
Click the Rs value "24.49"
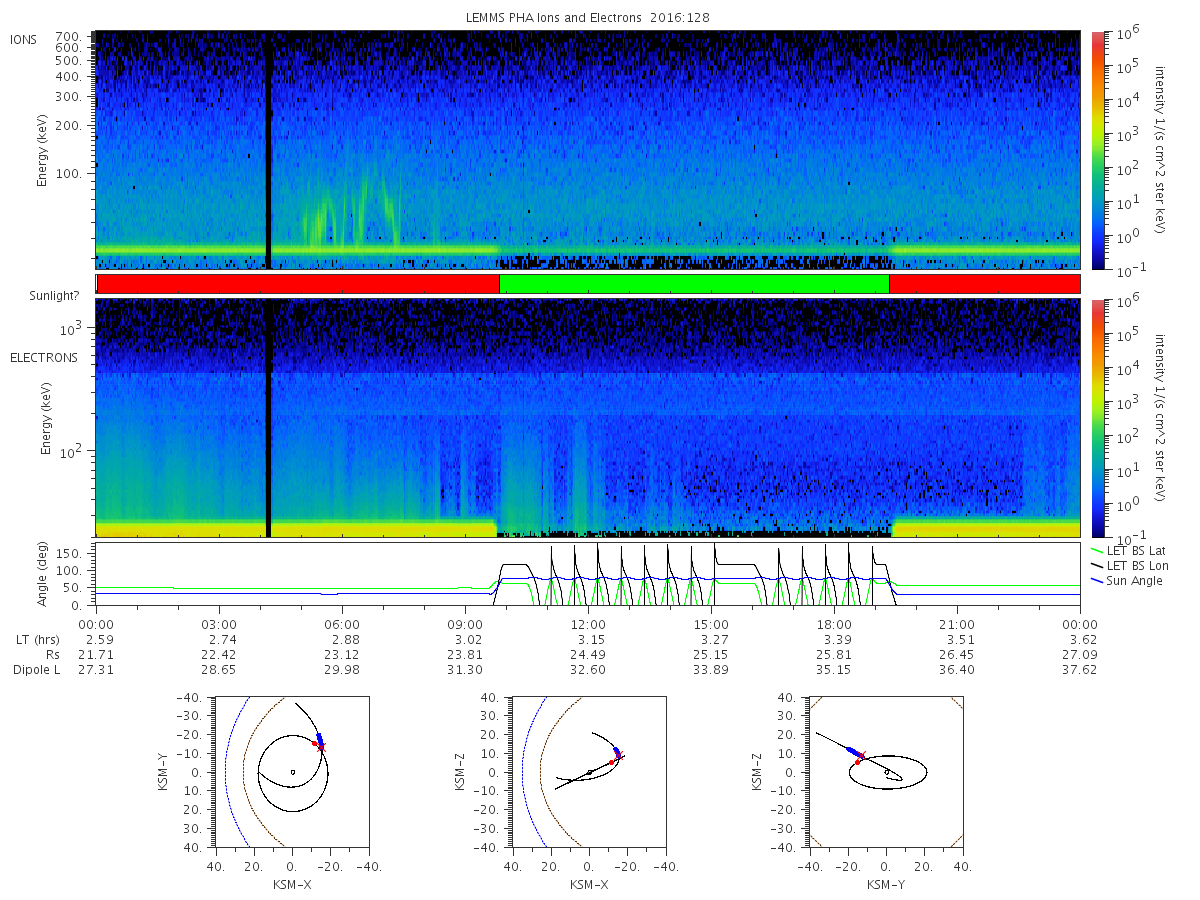coord(588,654)
